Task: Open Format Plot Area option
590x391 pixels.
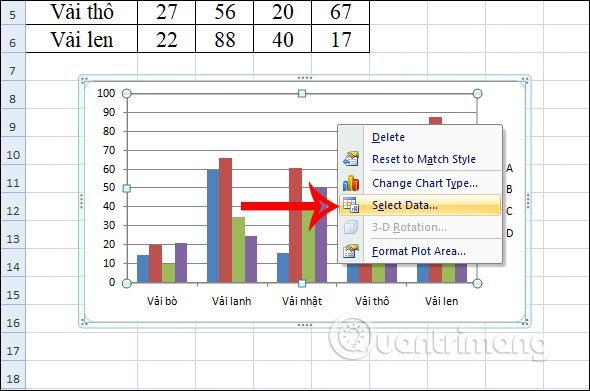Action: [419, 251]
